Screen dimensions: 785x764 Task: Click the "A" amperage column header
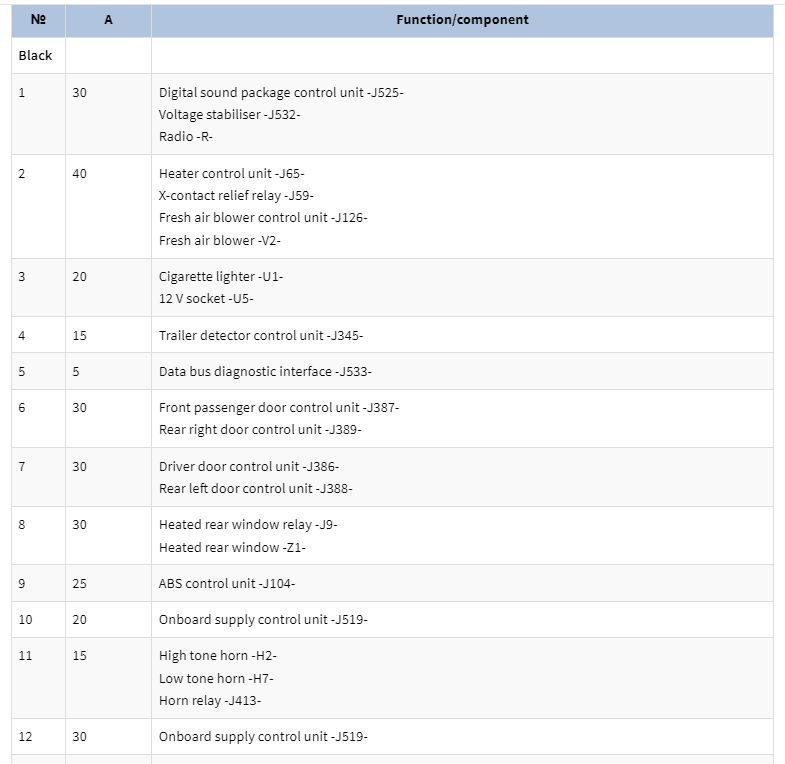tap(108, 20)
